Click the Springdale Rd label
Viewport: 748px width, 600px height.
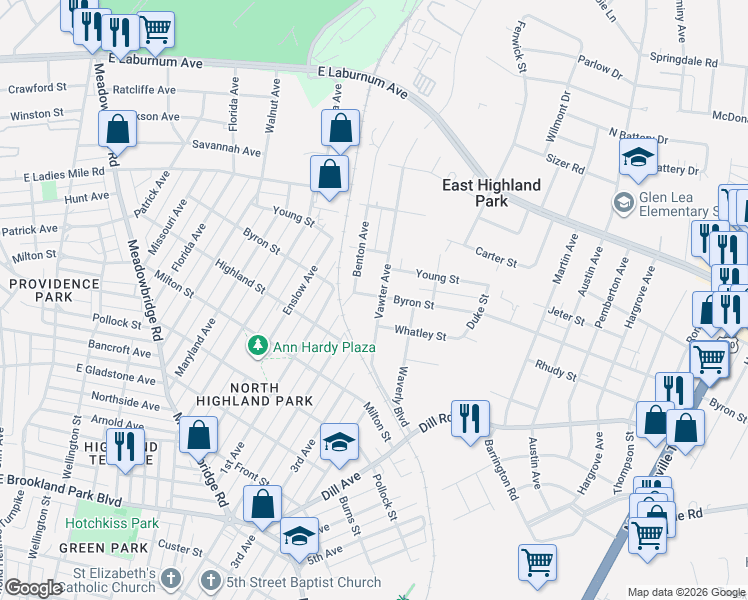684,59
